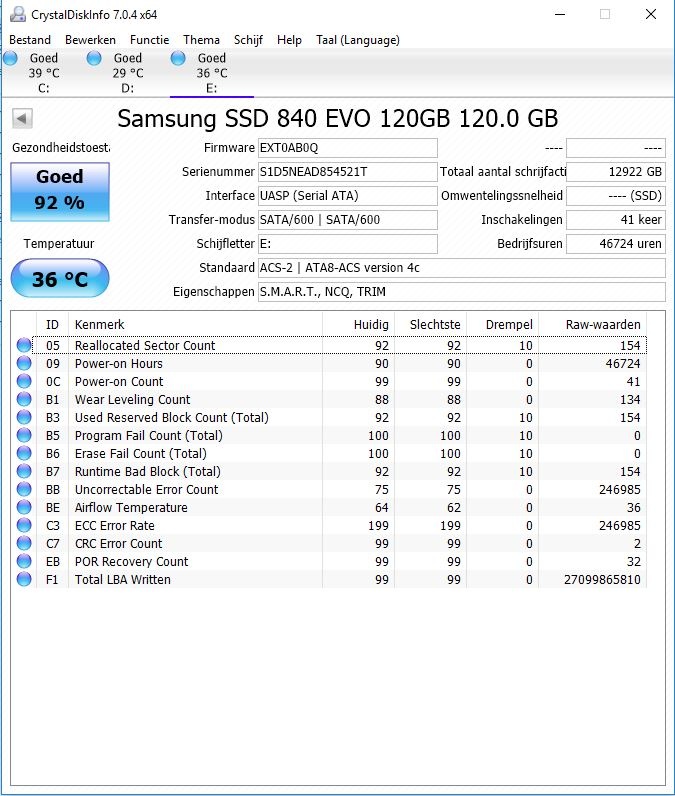675x796 pixels.
Task: Click status orb of POR Recovery Count row
Action: tap(24, 561)
